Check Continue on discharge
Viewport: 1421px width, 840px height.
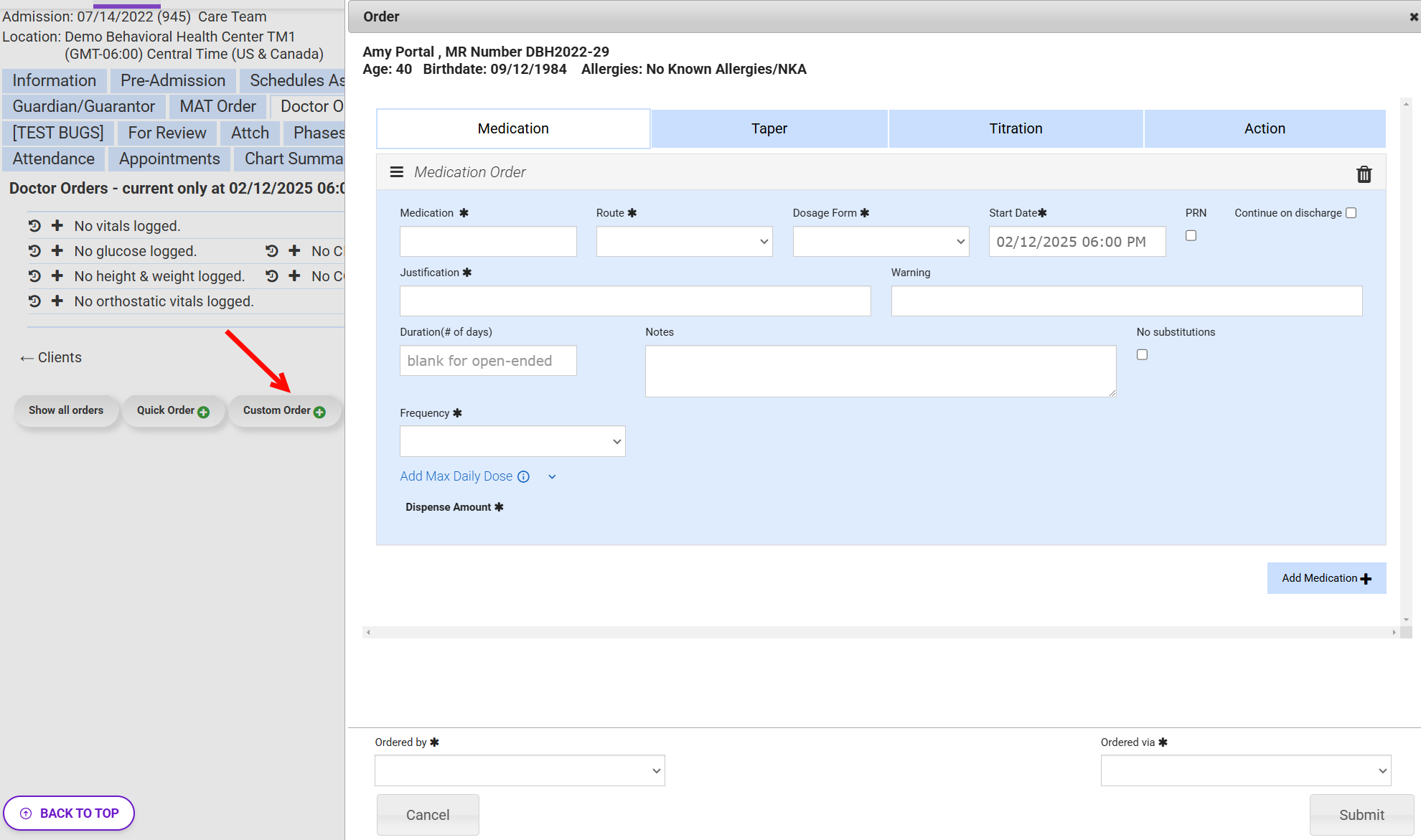point(1351,213)
